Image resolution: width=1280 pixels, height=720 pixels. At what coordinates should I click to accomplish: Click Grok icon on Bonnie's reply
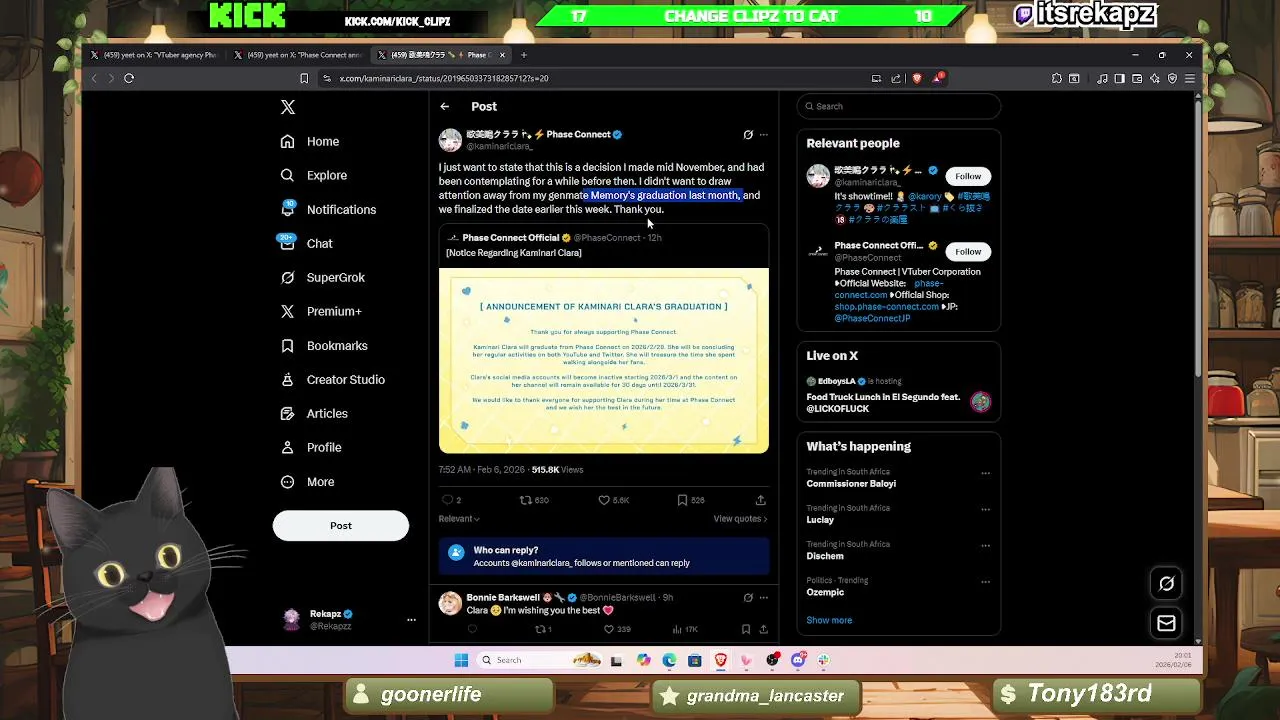(x=748, y=598)
